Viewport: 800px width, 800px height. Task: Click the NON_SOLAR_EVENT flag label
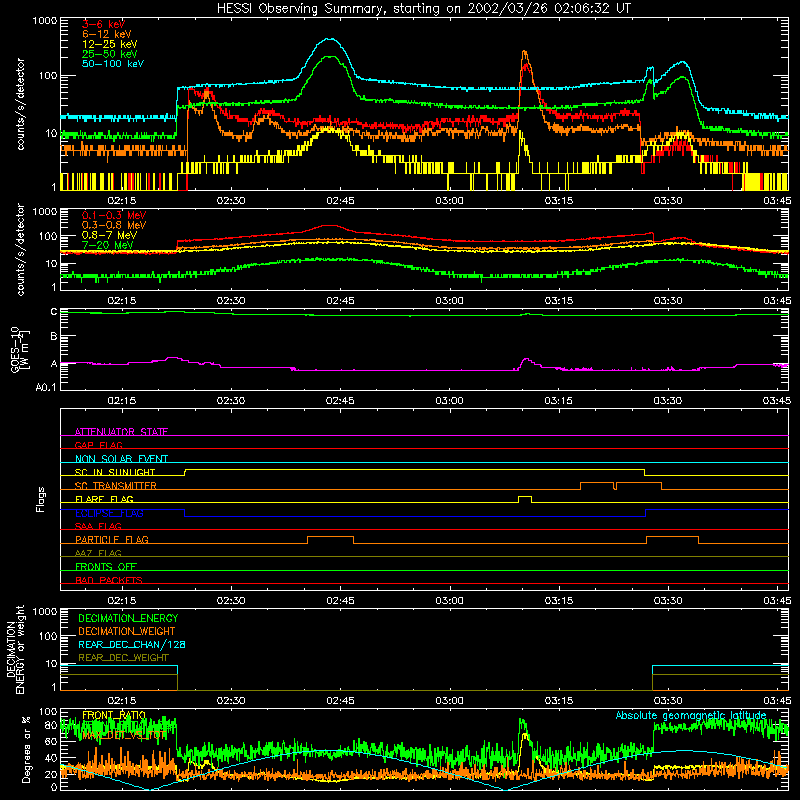tap(121, 459)
